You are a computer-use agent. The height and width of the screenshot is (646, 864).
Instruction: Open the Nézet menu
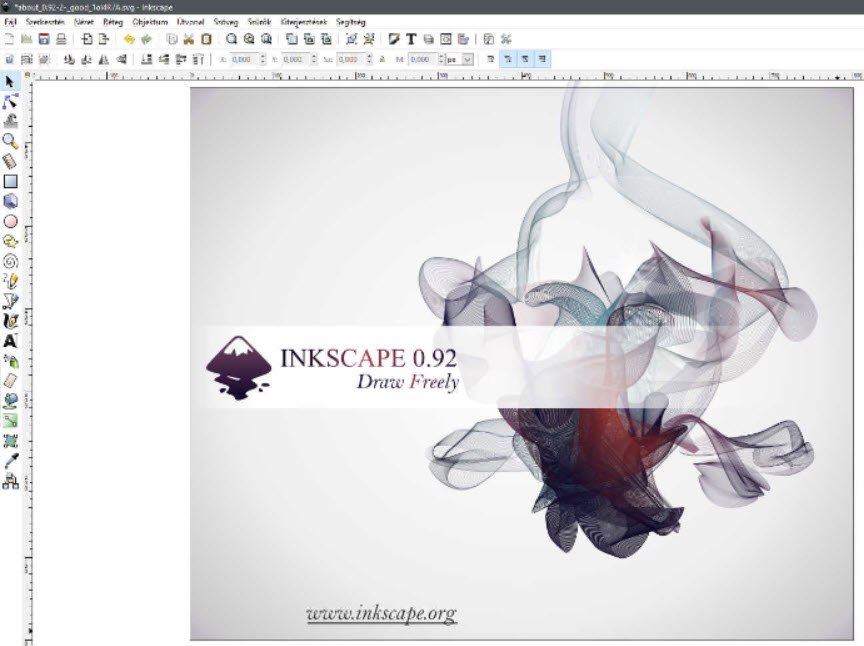point(84,22)
